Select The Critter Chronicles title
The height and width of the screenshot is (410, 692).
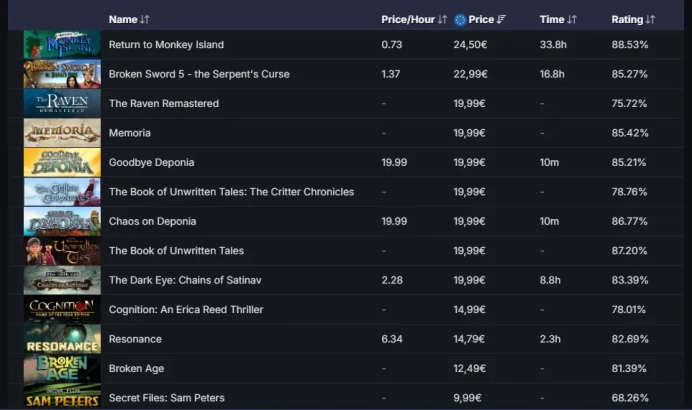tap(231, 192)
